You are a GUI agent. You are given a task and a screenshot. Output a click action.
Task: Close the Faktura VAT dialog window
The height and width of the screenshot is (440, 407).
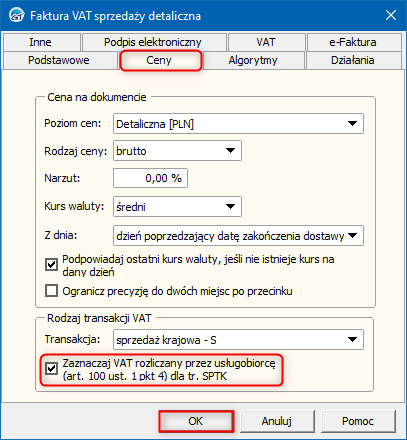pos(391,15)
